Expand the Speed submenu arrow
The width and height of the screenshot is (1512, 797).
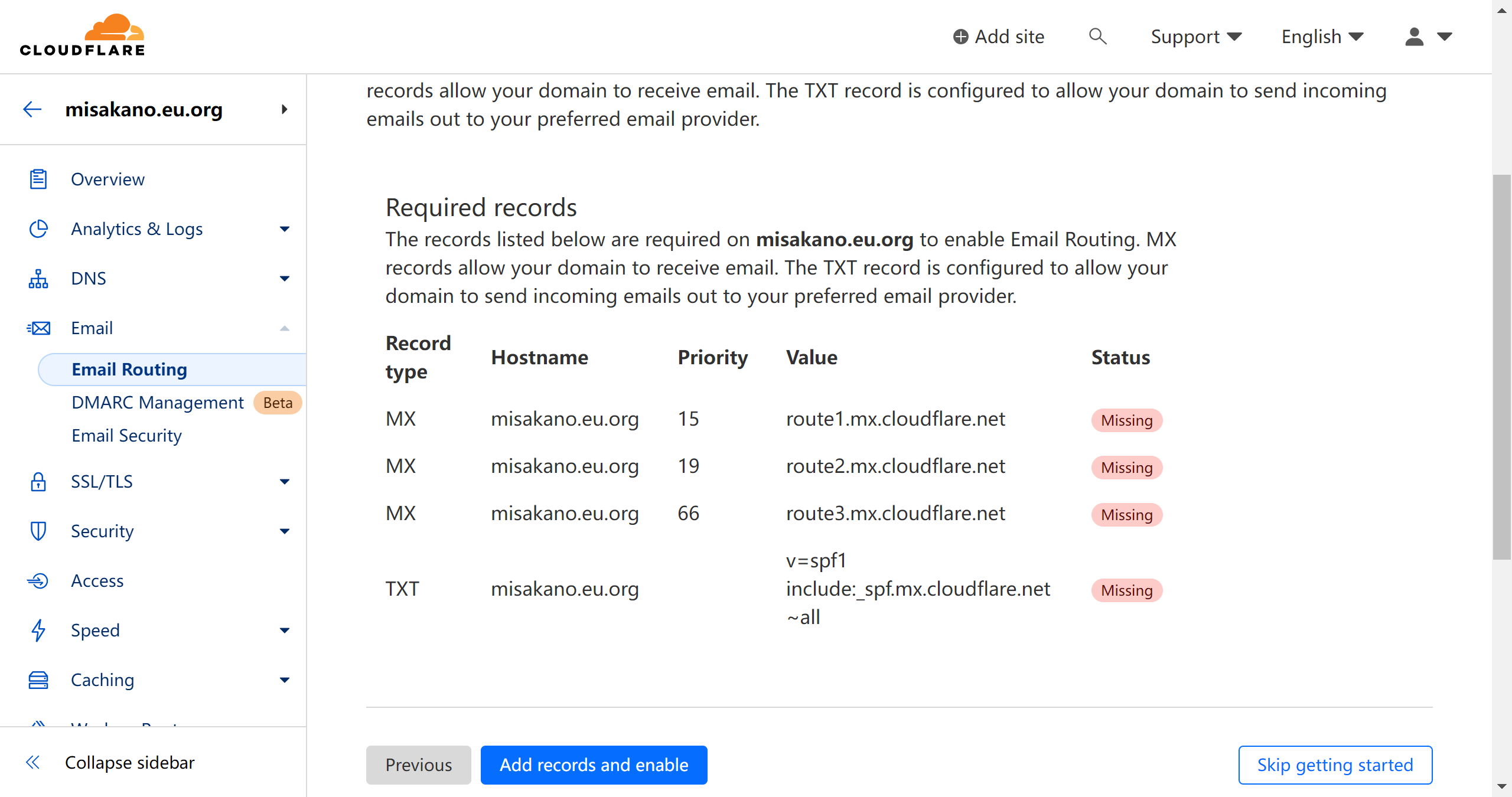pos(285,631)
